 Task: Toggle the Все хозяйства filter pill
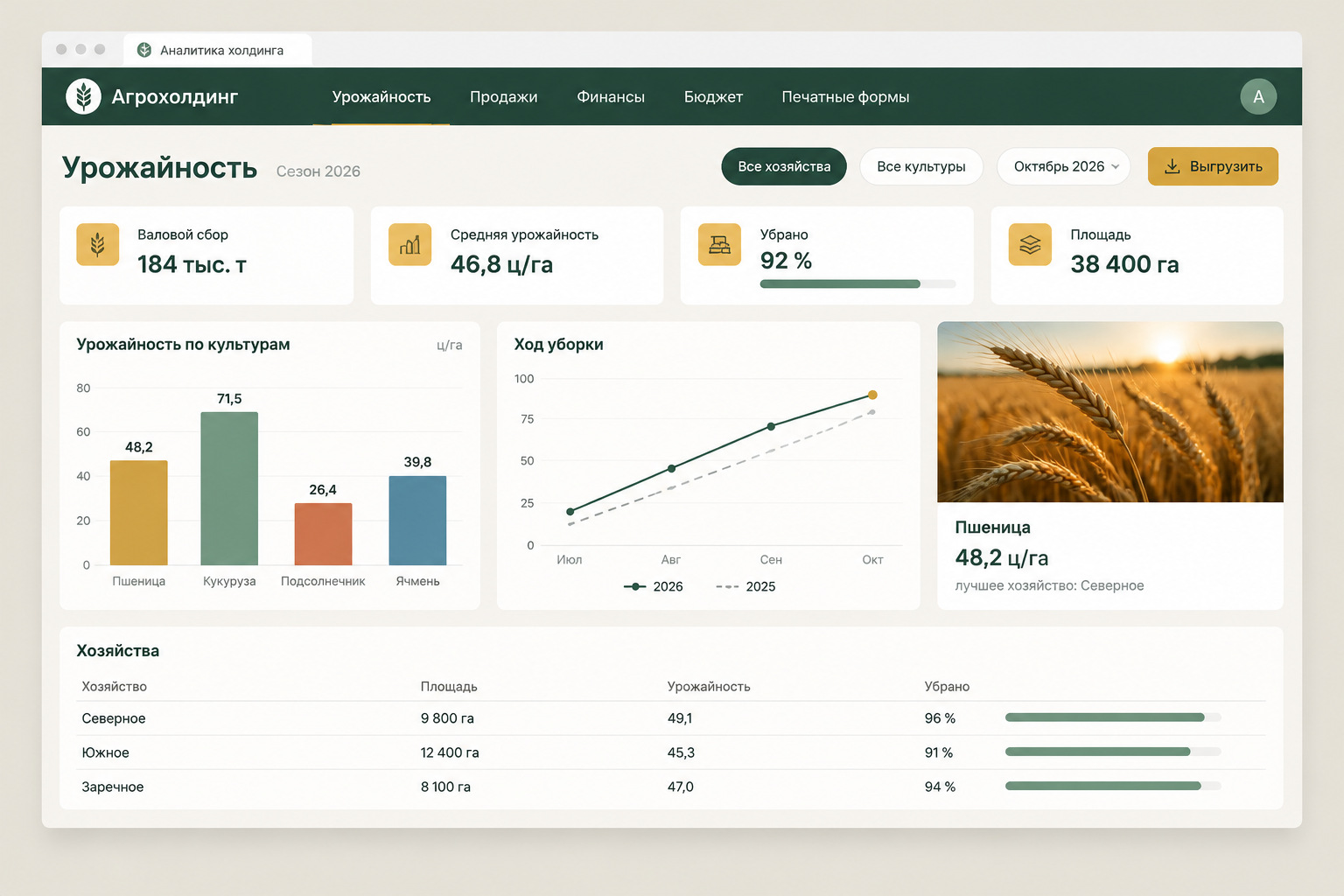784,166
